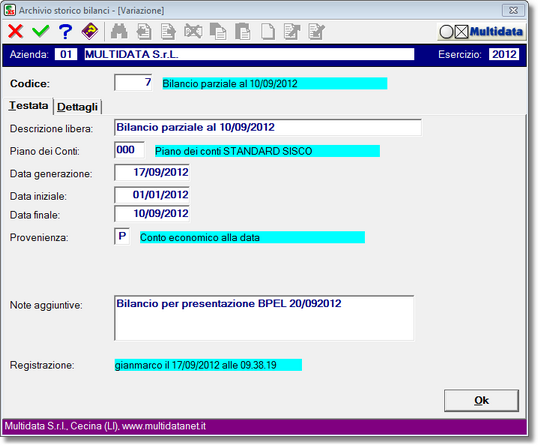
Task: Click the blank new page icon
Action: click(268, 32)
